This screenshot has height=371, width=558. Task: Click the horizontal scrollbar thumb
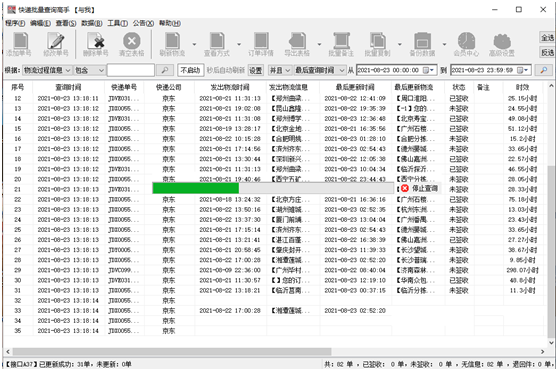point(172,351)
